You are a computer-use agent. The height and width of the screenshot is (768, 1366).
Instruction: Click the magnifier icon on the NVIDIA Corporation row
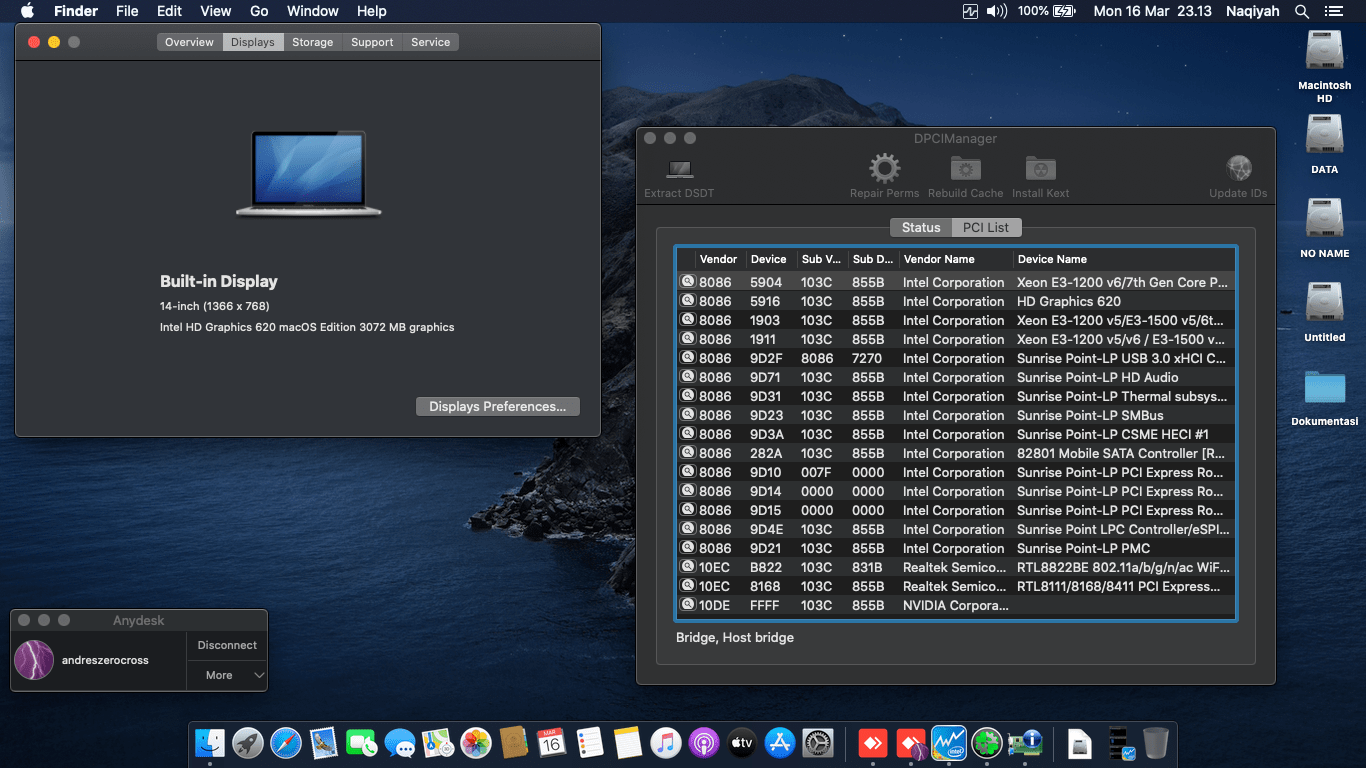pos(687,605)
